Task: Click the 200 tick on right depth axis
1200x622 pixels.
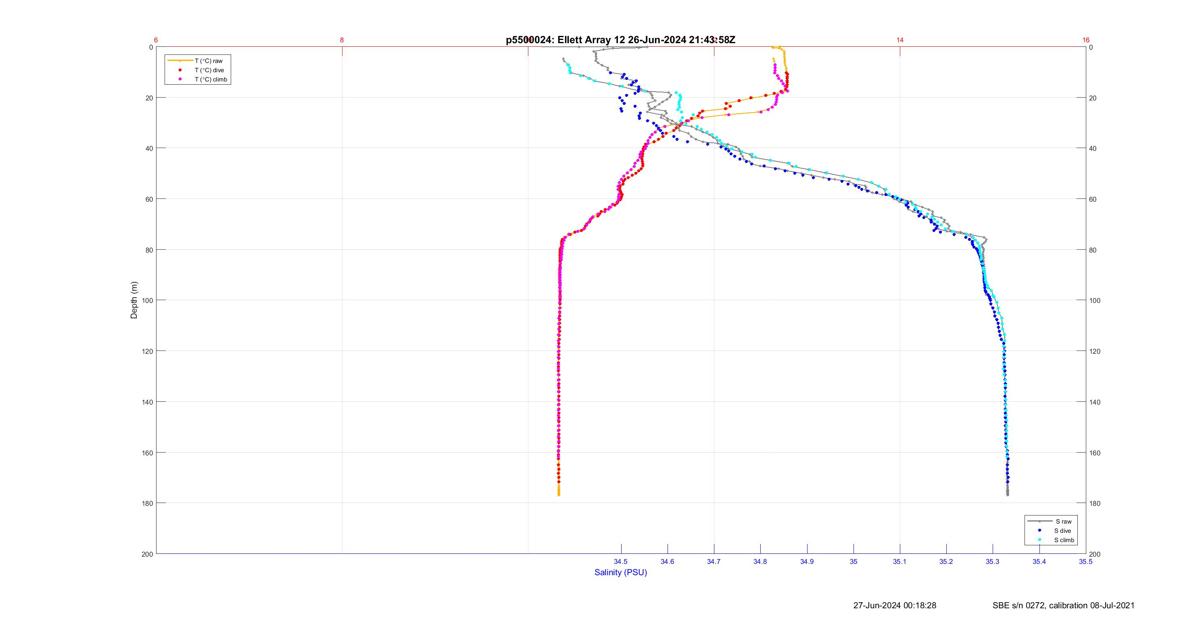Action: click(1096, 554)
